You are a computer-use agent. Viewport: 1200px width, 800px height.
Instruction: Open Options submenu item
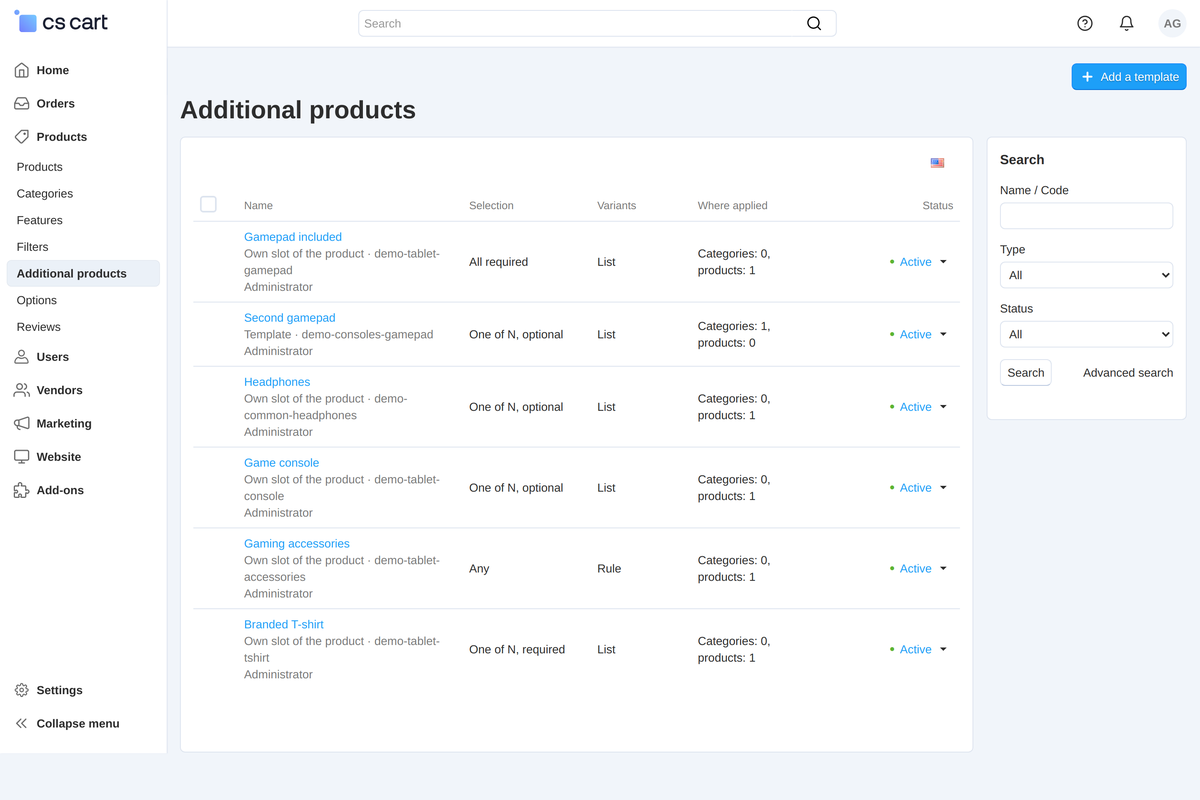click(37, 300)
